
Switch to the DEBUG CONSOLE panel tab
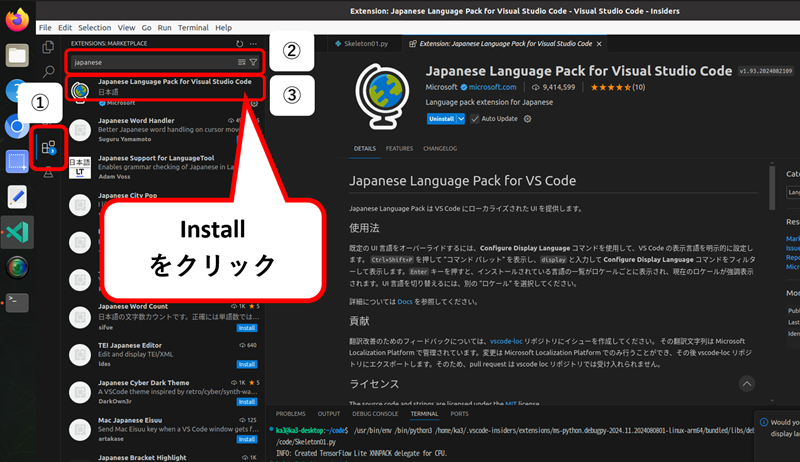point(375,414)
